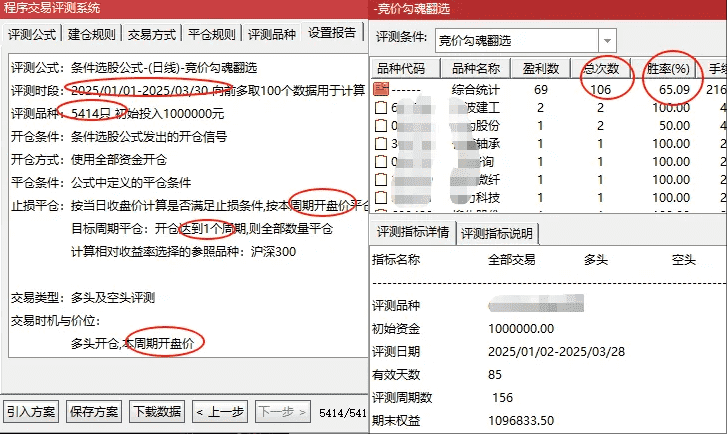Click the 盈利数 column header
The image size is (727, 434).
point(541,68)
